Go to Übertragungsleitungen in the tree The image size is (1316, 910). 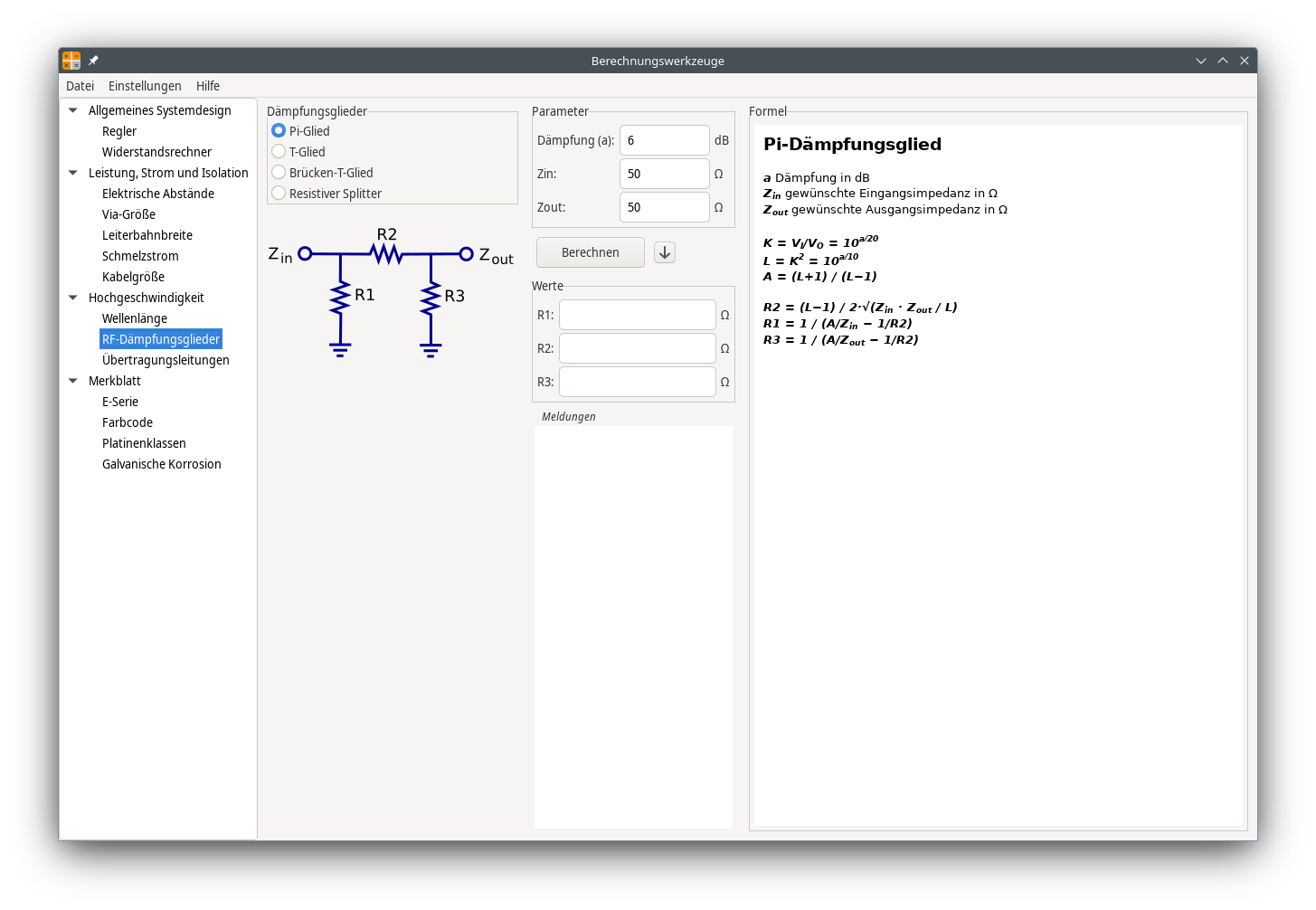coord(166,360)
